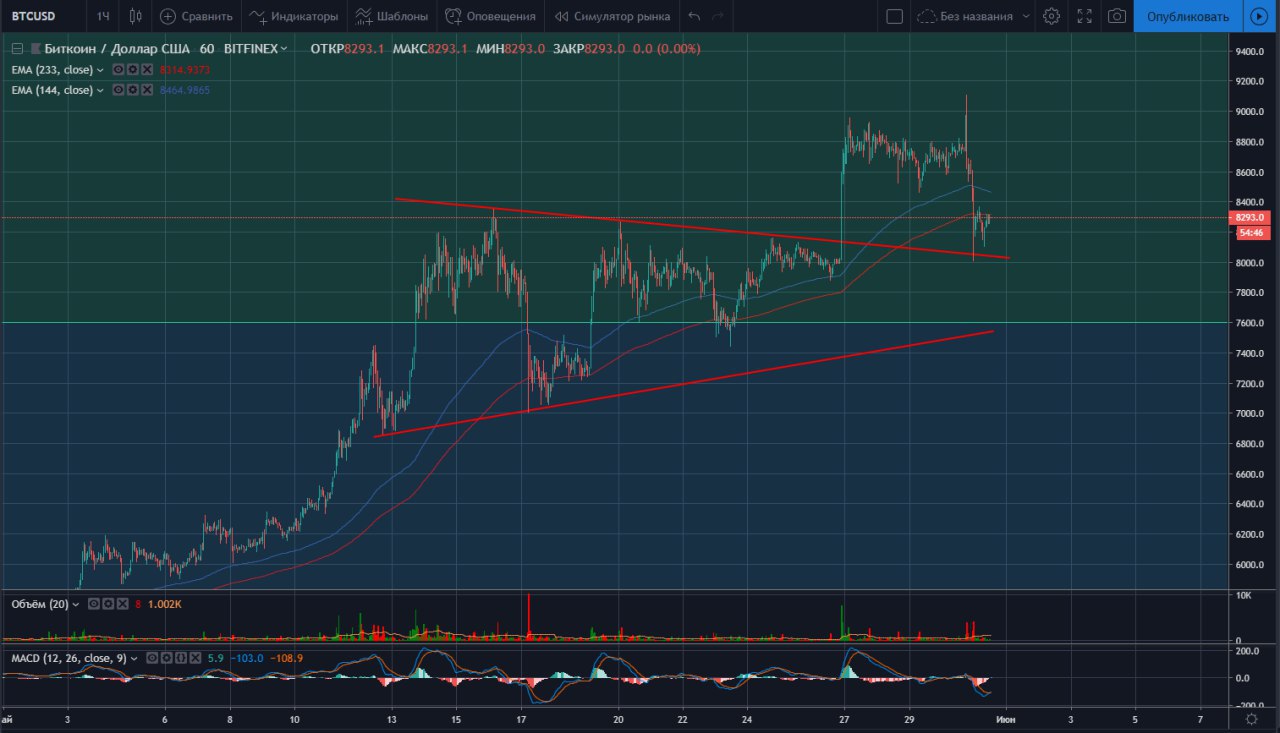Viewport: 1280px width, 733px height.
Task: Select the upper red descending trend line
Action: (x=702, y=229)
